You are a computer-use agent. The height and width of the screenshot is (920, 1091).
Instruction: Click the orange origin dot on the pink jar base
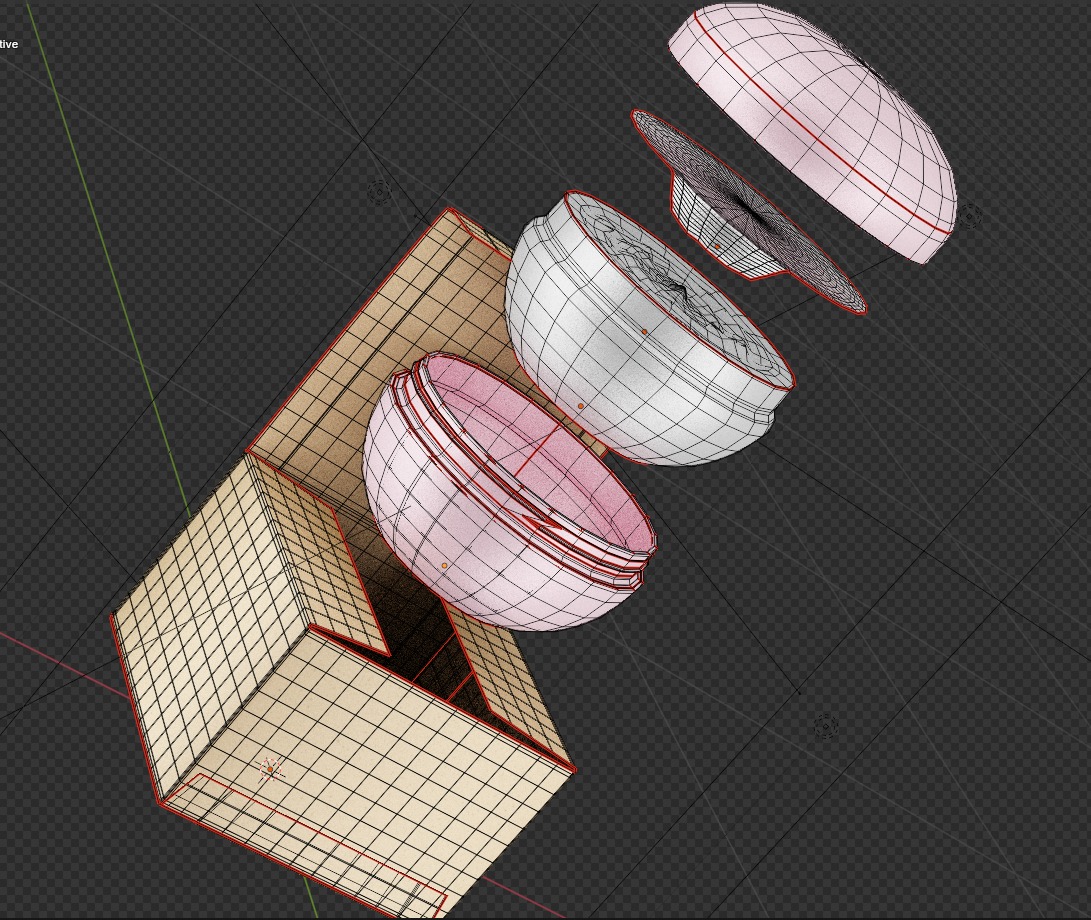click(445, 566)
